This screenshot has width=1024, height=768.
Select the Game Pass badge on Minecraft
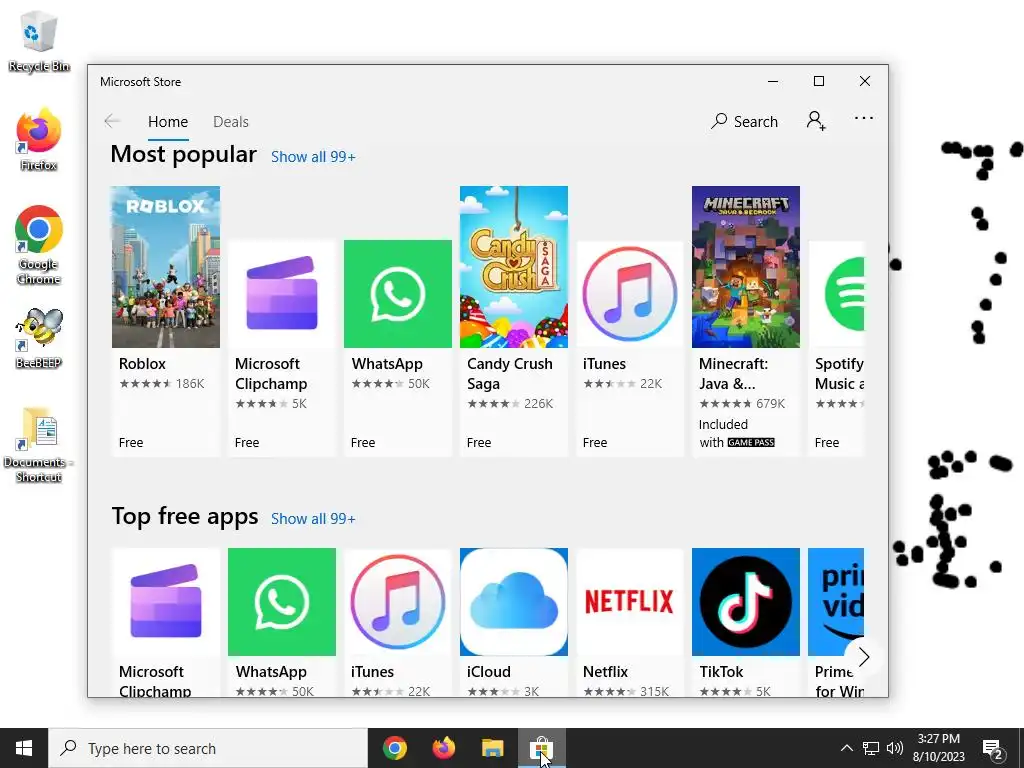click(751, 442)
